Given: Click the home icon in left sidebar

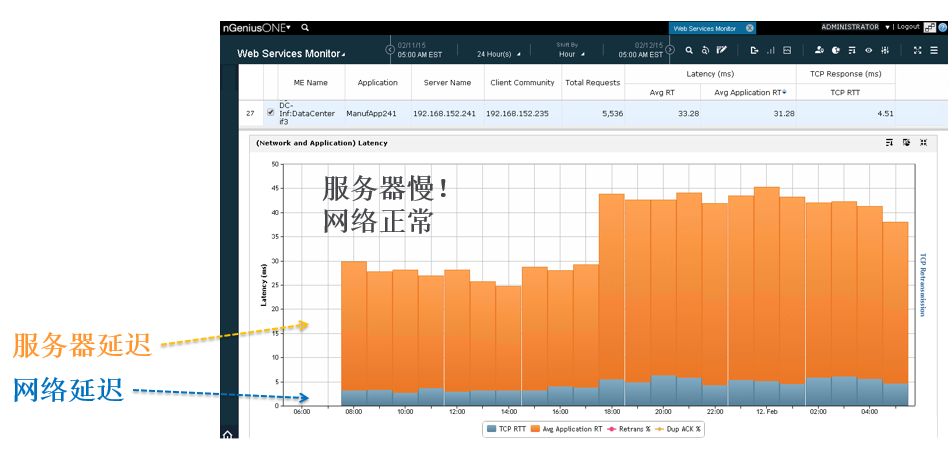Looking at the screenshot, I should 227,434.
